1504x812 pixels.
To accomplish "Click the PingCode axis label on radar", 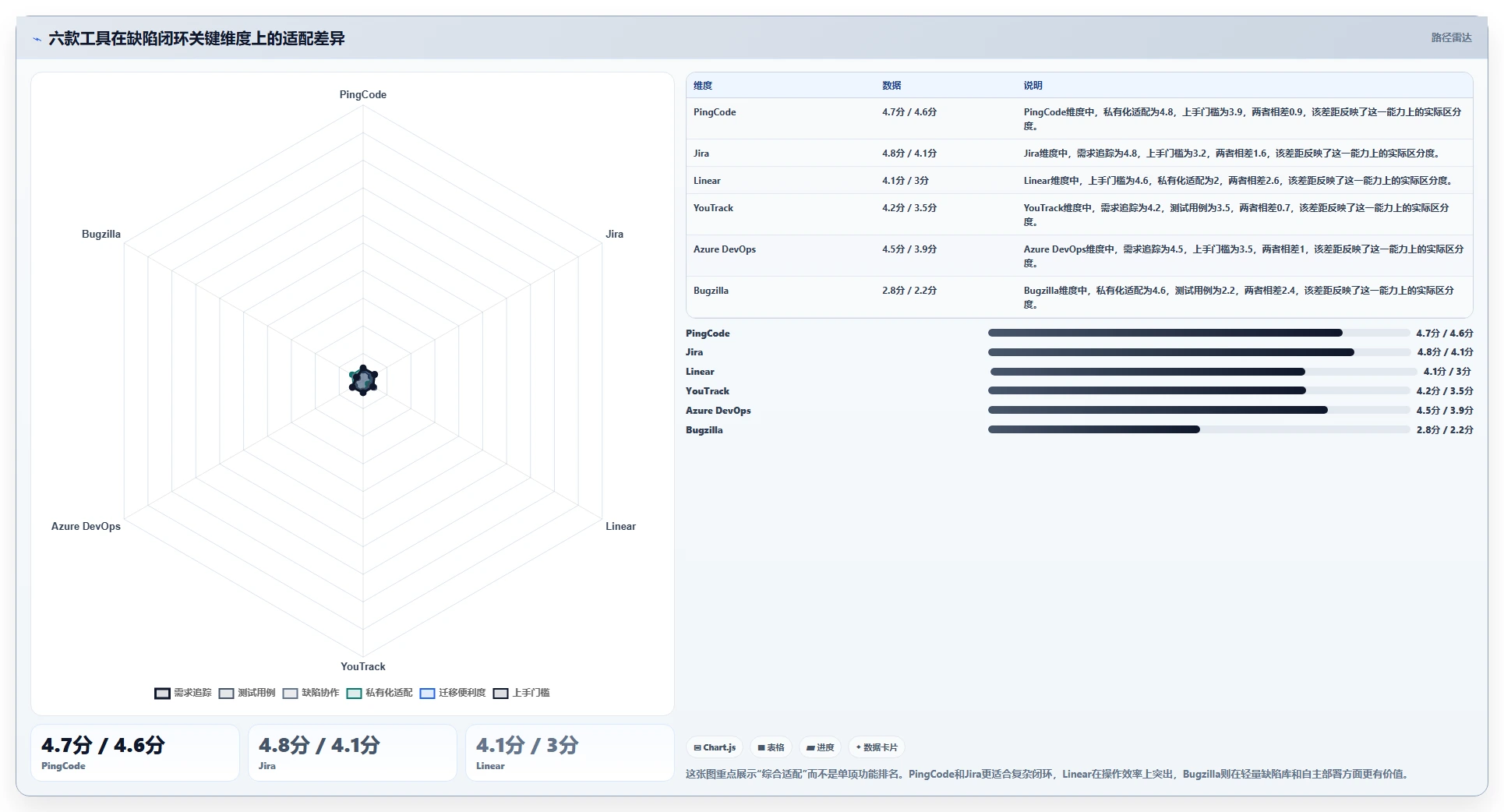I will click(x=363, y=94).
